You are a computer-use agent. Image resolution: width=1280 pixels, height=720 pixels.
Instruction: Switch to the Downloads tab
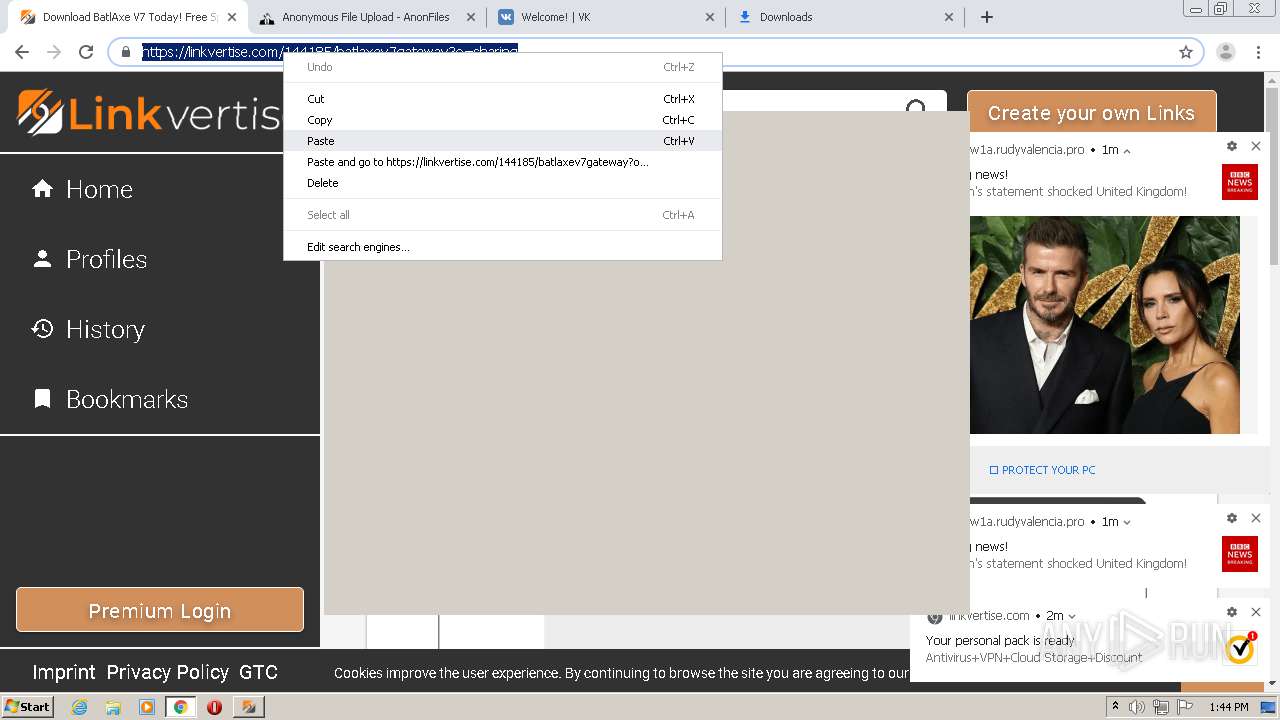(845, 17)
